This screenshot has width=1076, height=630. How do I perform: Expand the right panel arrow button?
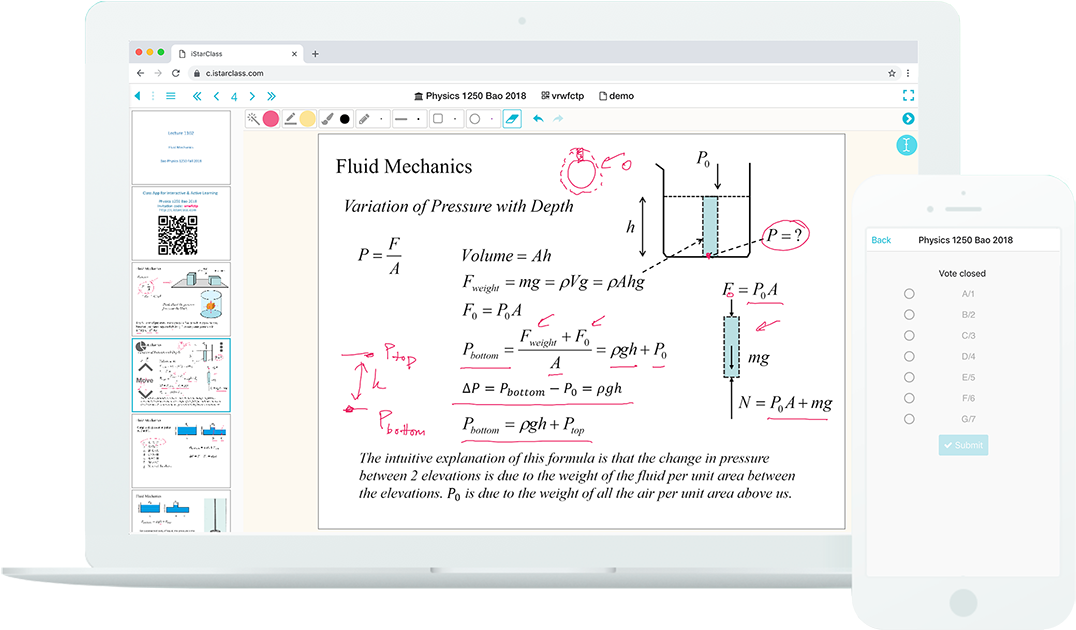coord(908,119)
